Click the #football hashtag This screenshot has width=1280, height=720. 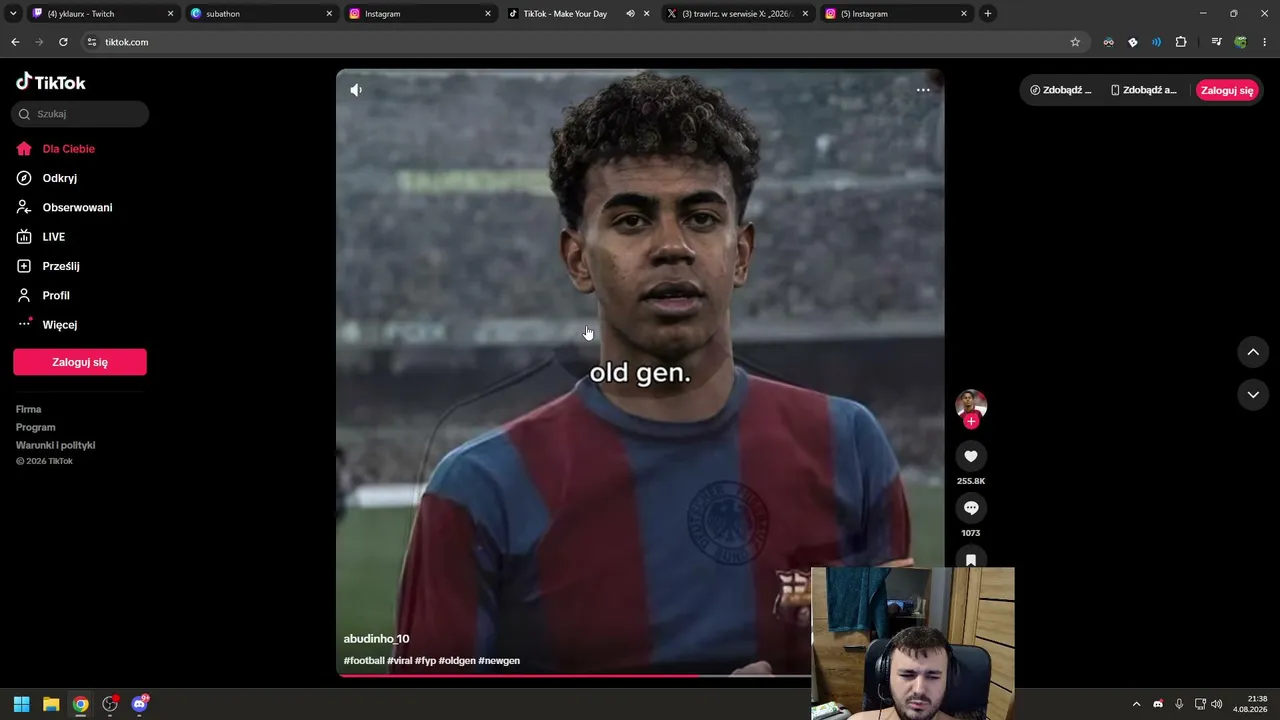(364, 661)
